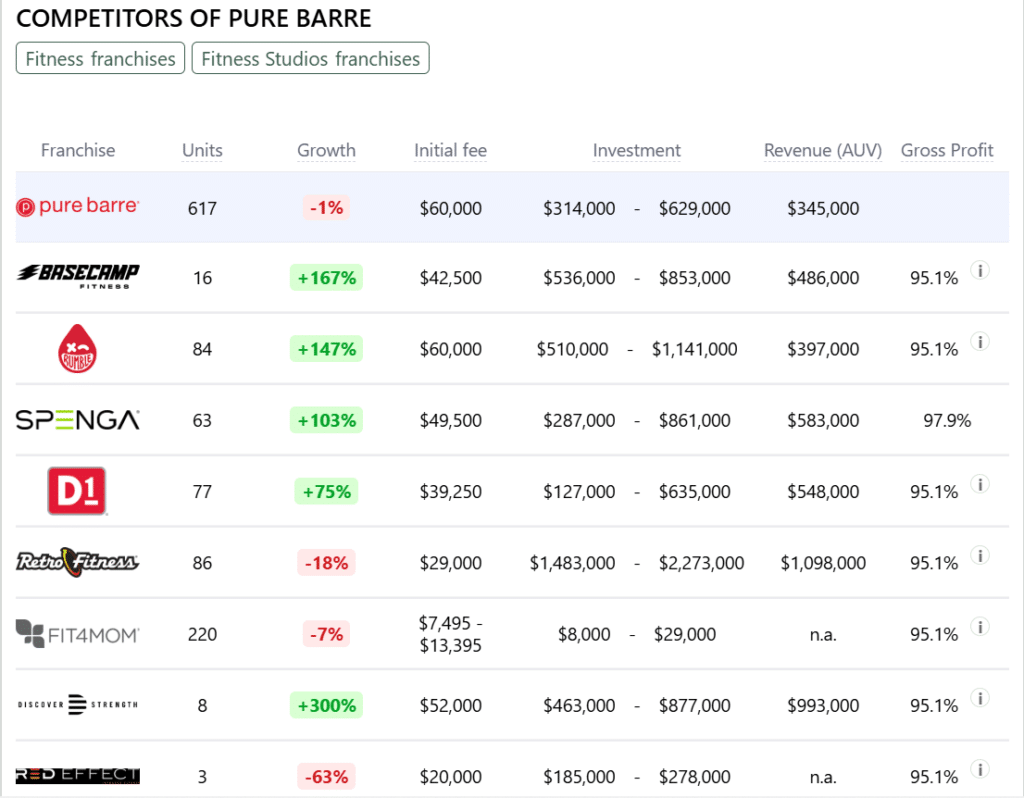Select the $993,000 revenue value
Image resolution: width=1024 pixels, height=798 pixels.
tap(823, 705)
